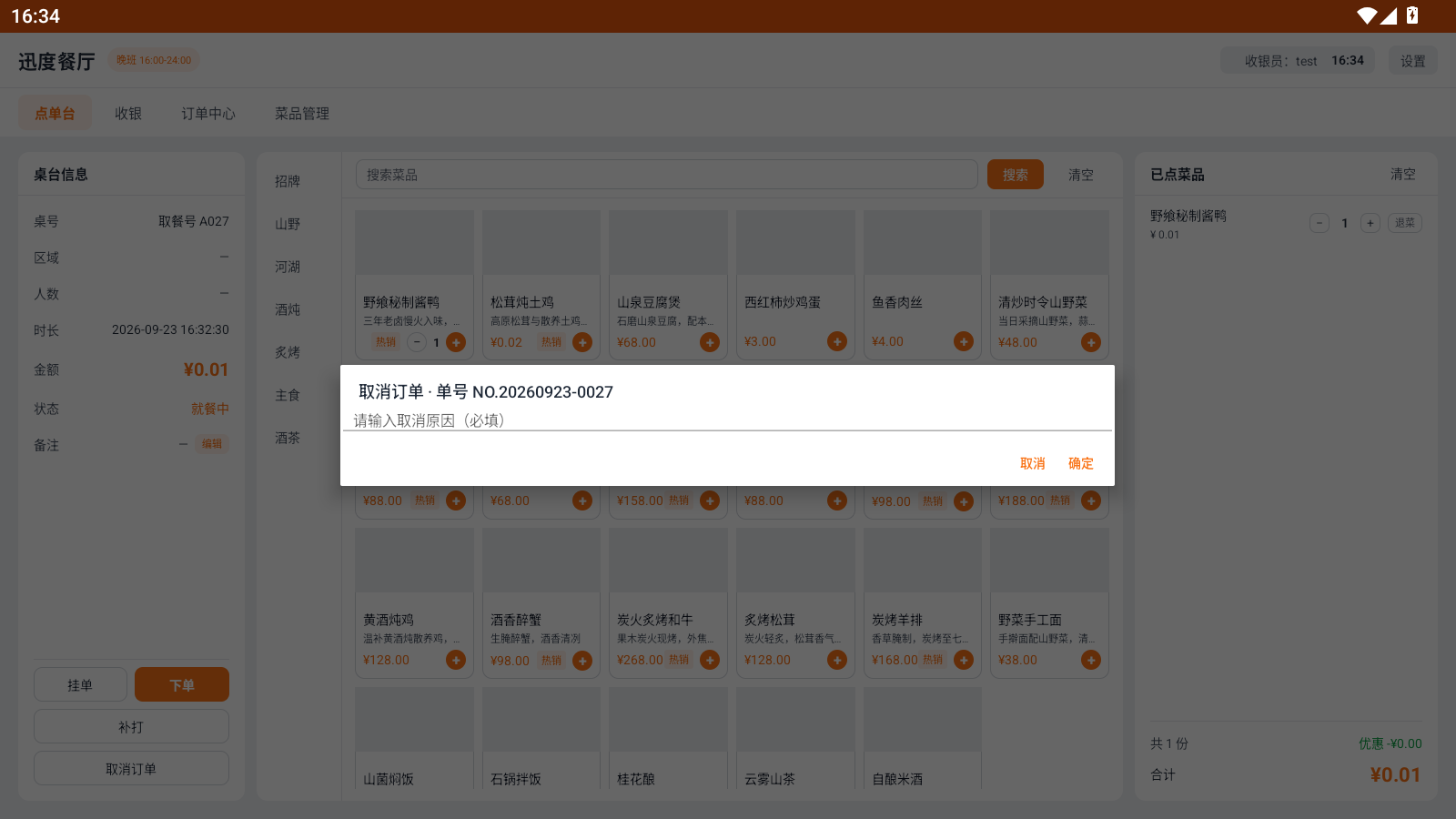This screenshot has width=1456, height=819.
Task: Open the 订单中心 tab
Action: click(x=208, y=114)
